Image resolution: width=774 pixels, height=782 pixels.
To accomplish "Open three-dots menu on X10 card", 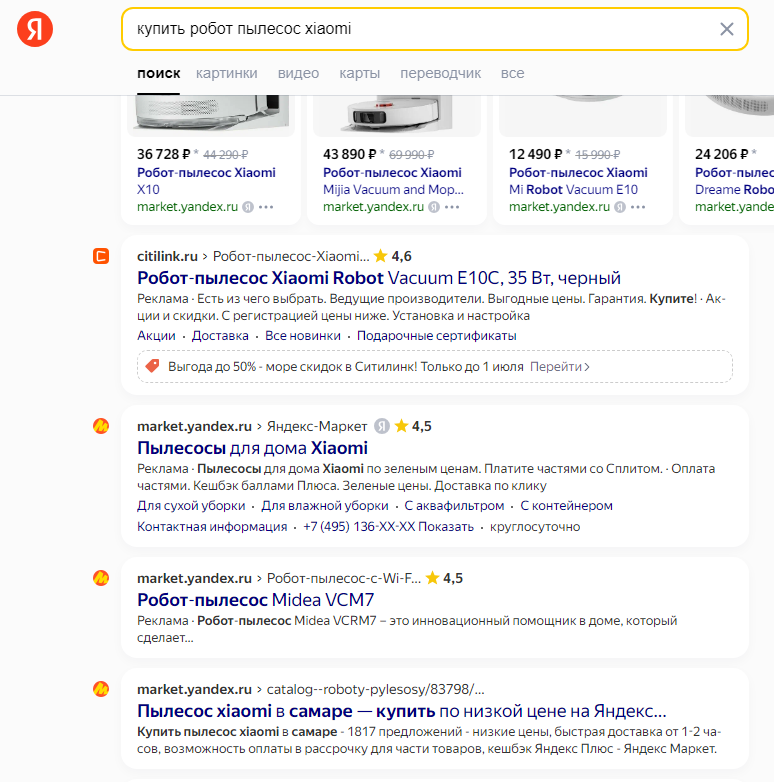I will (x=266, y=207).
